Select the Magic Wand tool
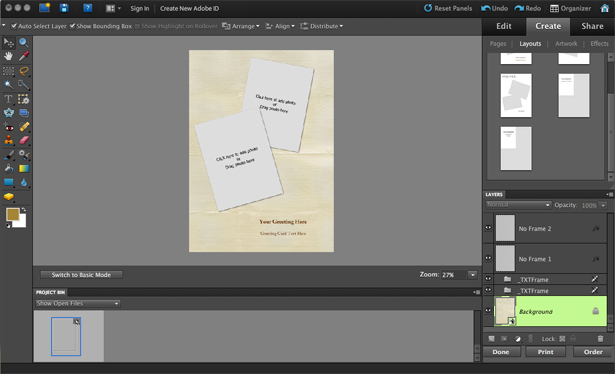615x374 pixels. click(x=8, y=85)
